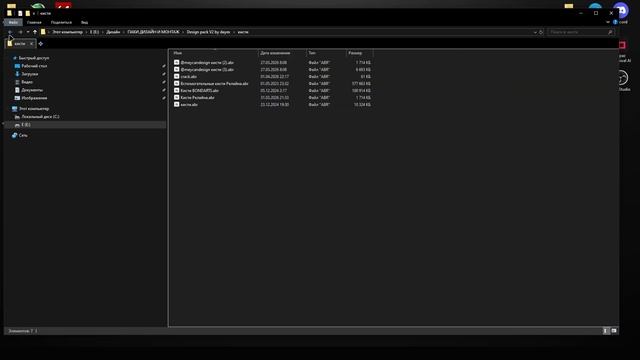
Task: Click pin icon next to Изображения
Action: click(x=164, y=98)
